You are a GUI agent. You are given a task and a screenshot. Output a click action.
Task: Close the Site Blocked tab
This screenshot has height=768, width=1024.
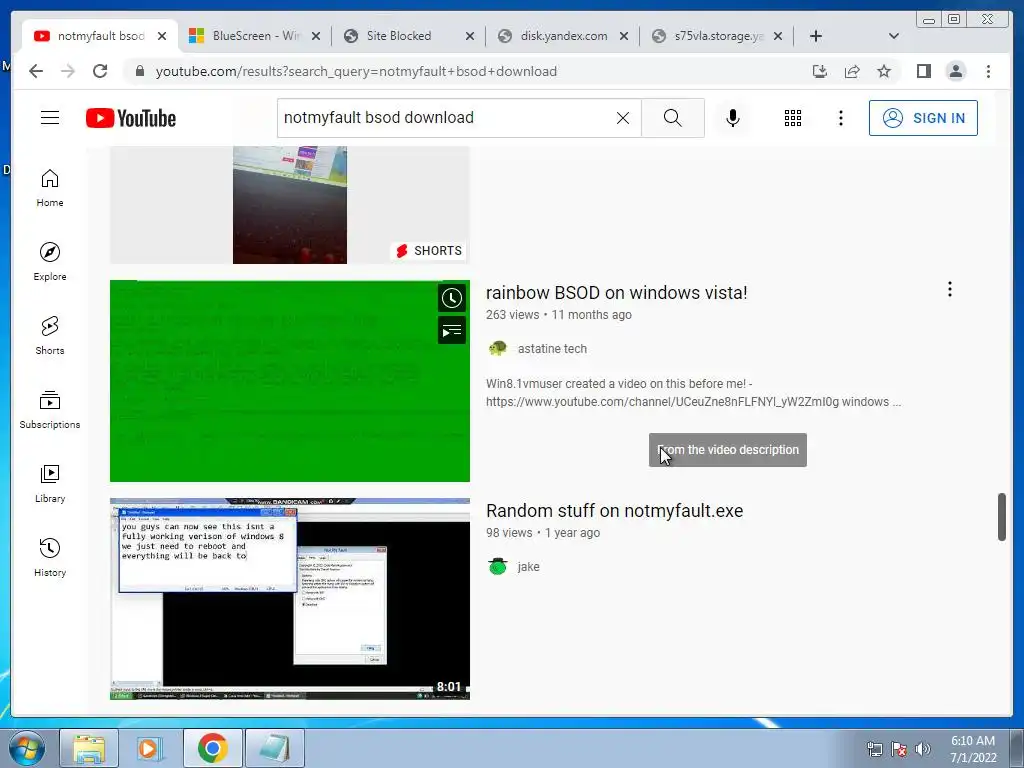pyautogui.click(x=470, y=36)
